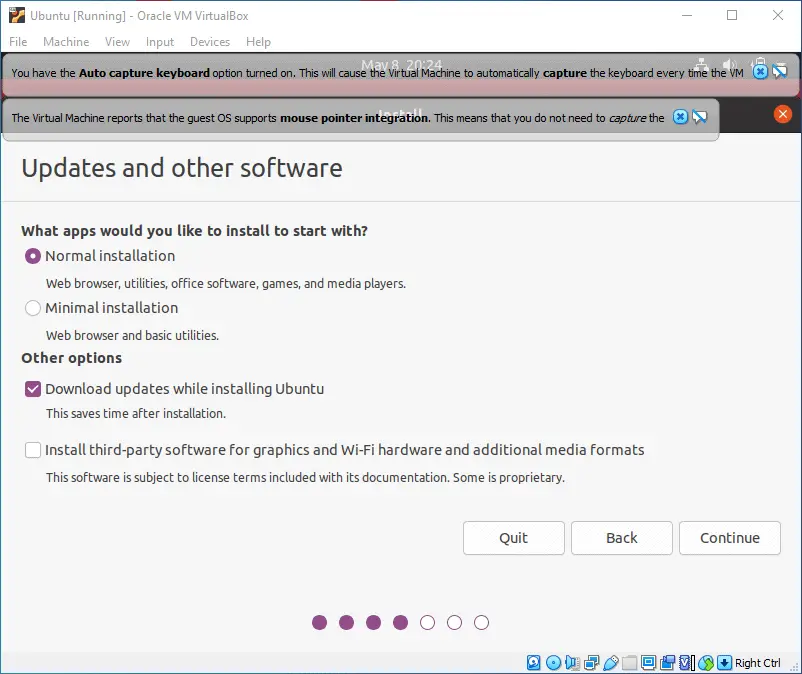Click the Continue button
Screen dimensions: 802x674
tap(729, 537)
